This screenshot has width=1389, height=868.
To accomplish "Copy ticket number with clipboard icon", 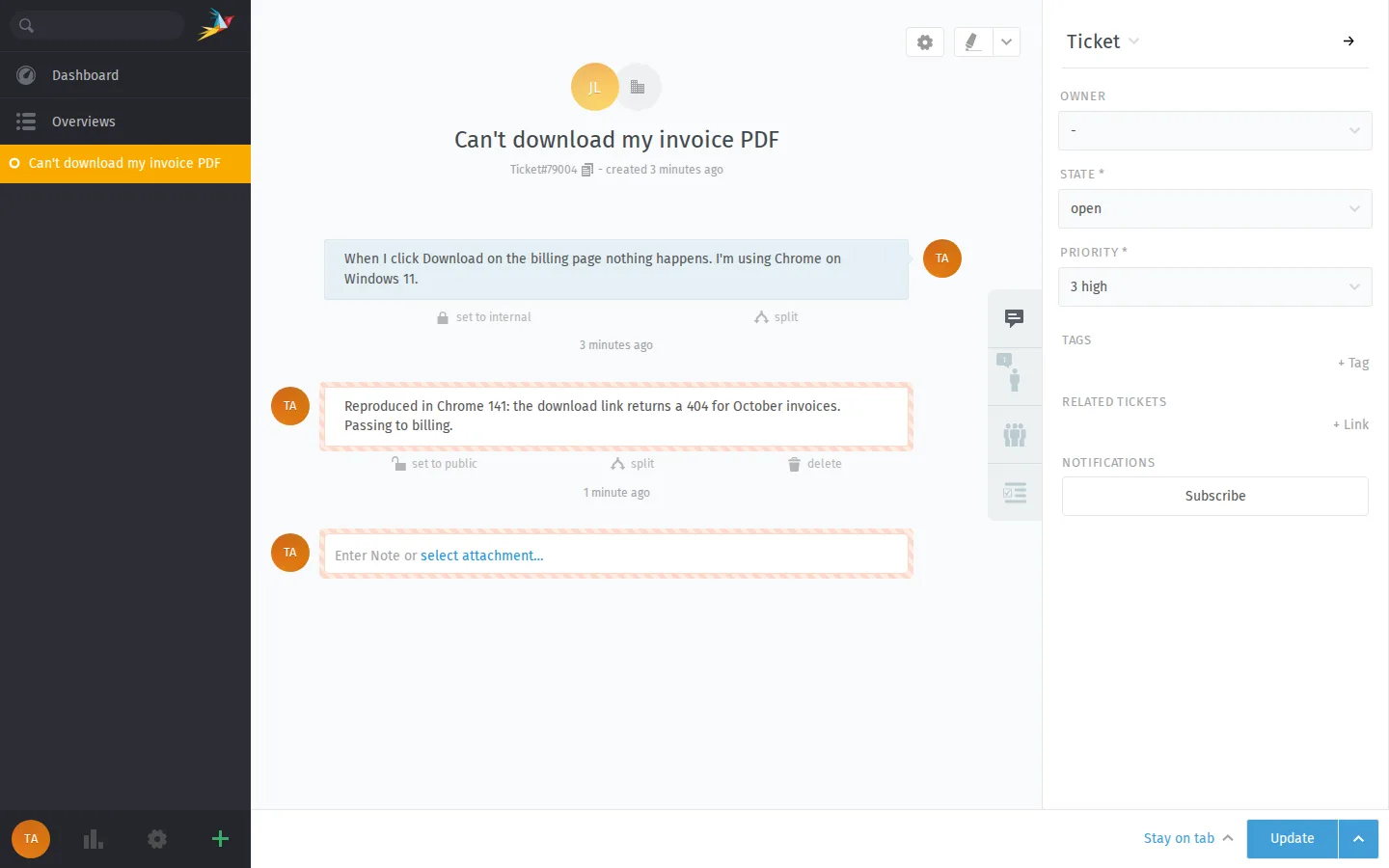I will 587,170.
